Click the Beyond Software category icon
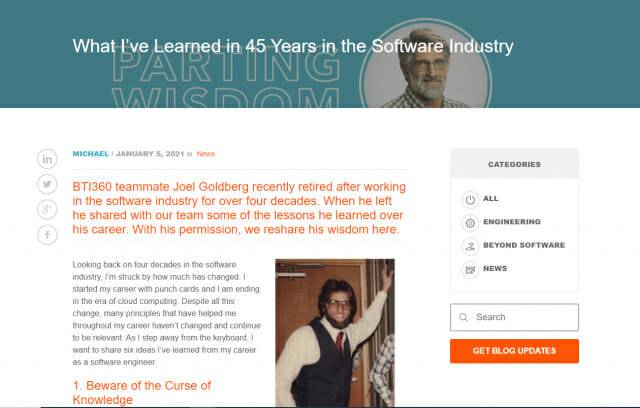The image size is (640, 408). tap(470, 246)
